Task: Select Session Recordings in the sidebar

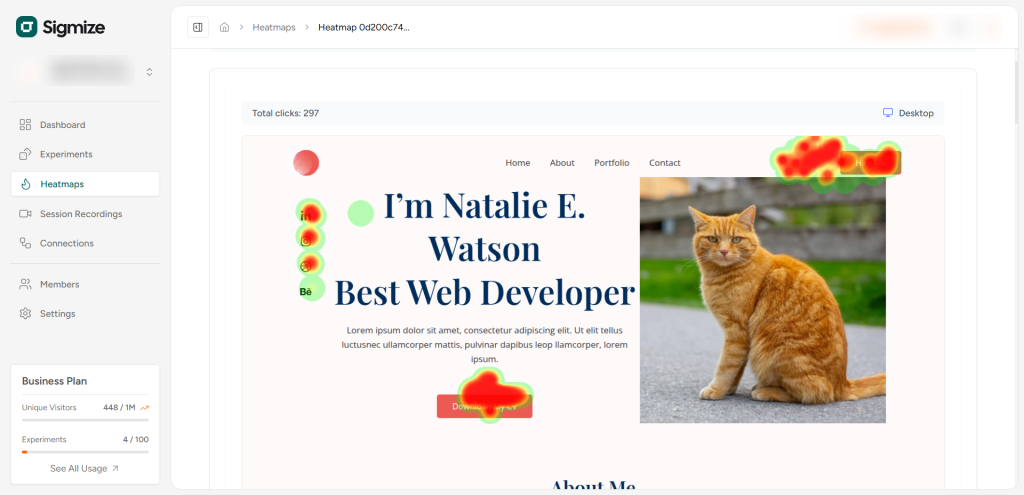Action: (x=85, y=214)
